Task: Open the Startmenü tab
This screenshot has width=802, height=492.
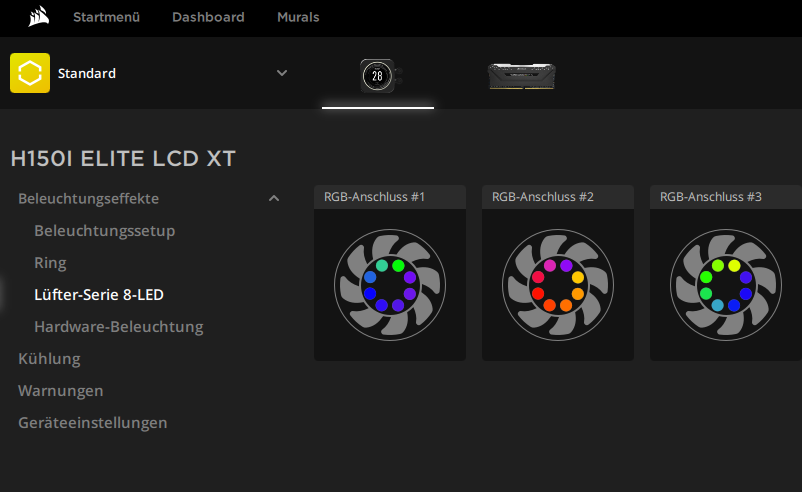Action: pyautogui.click(x=106, y=17)
